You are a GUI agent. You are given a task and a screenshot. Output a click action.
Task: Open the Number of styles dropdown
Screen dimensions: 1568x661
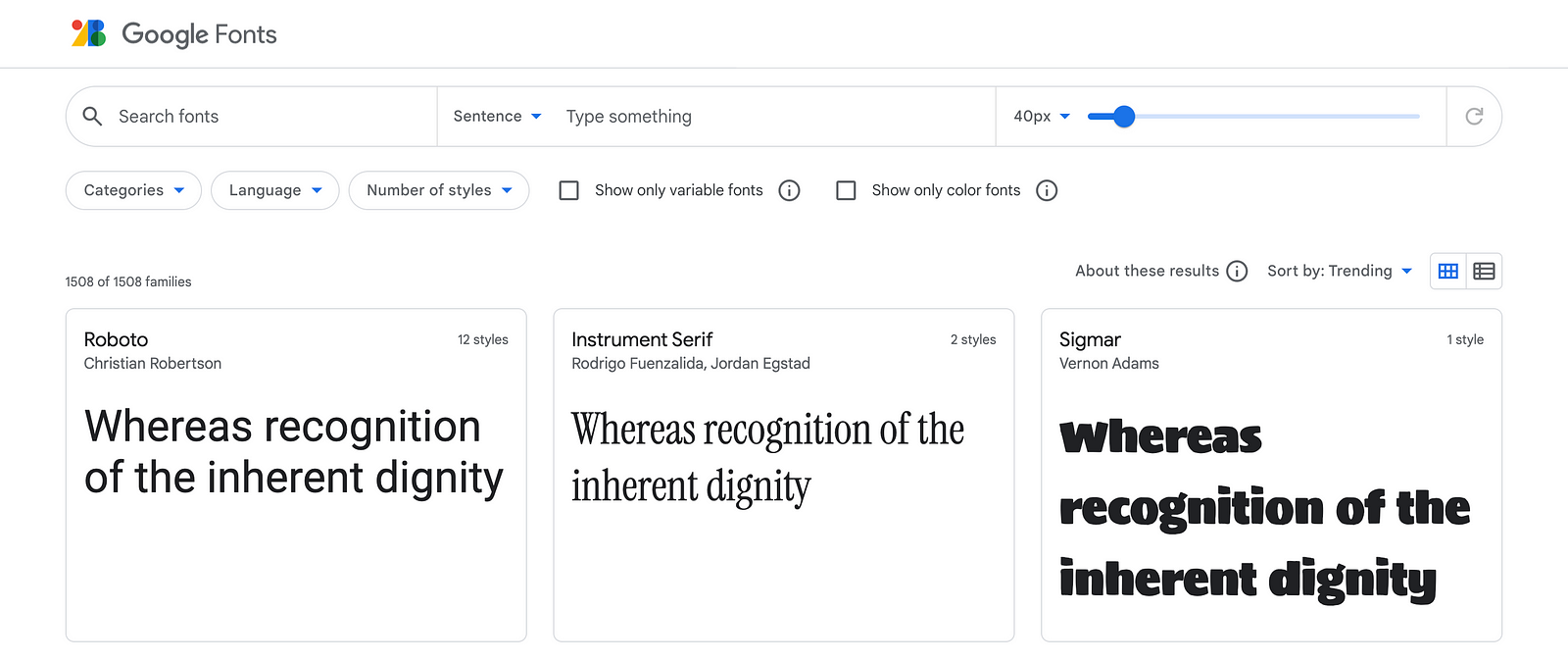(x=439, y=190)
